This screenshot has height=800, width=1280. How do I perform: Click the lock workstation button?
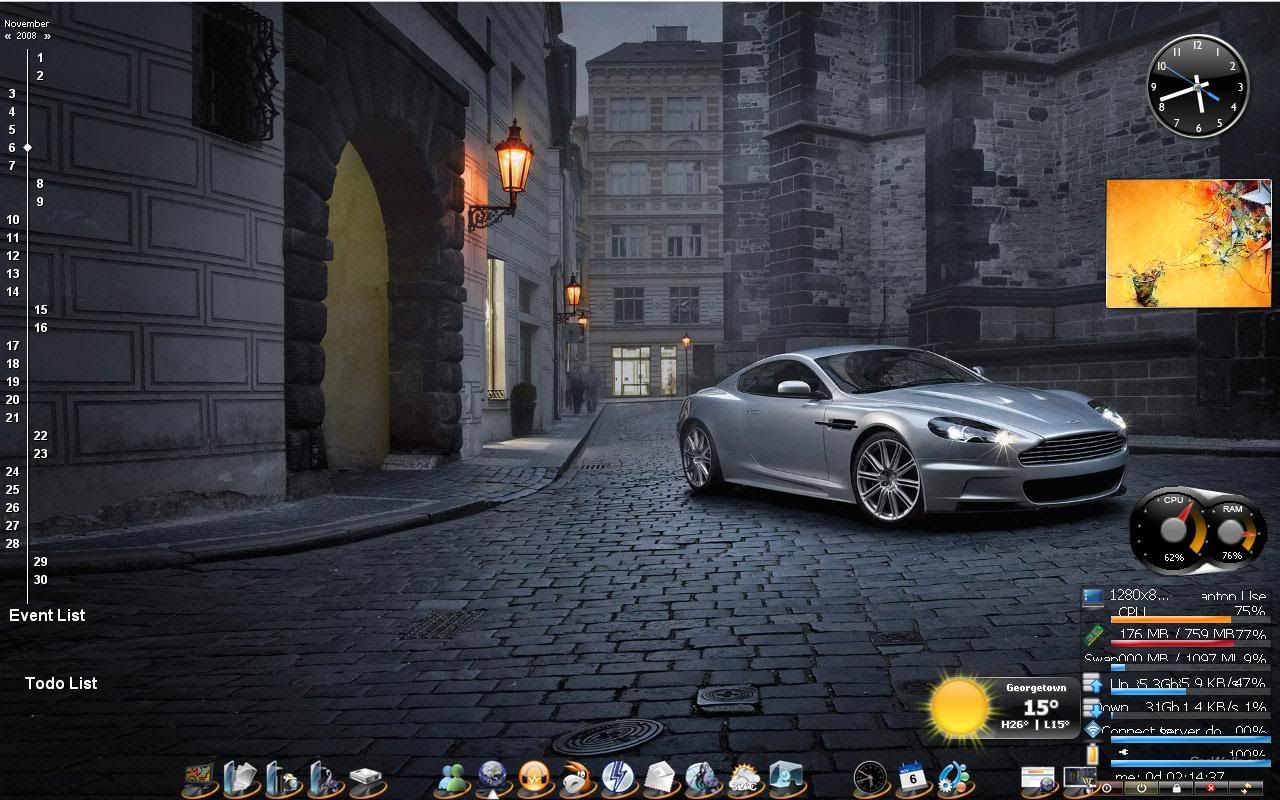coord(1176,789)
